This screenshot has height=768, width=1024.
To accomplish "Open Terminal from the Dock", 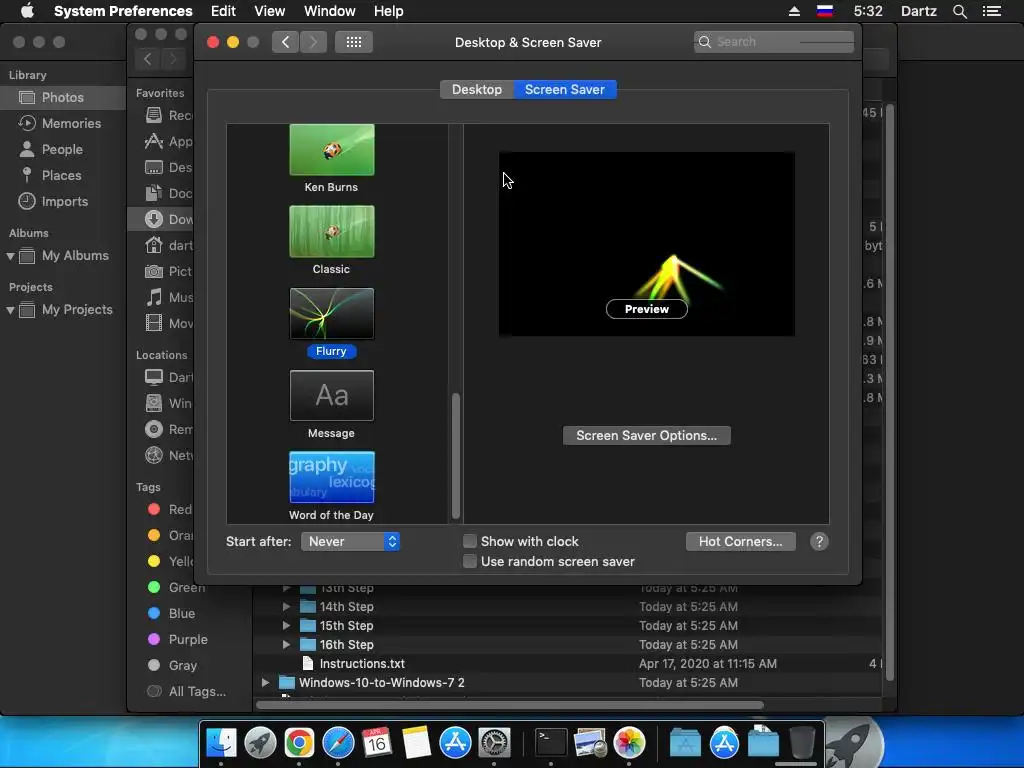I will pyautogui.click(x=551, y=743).
